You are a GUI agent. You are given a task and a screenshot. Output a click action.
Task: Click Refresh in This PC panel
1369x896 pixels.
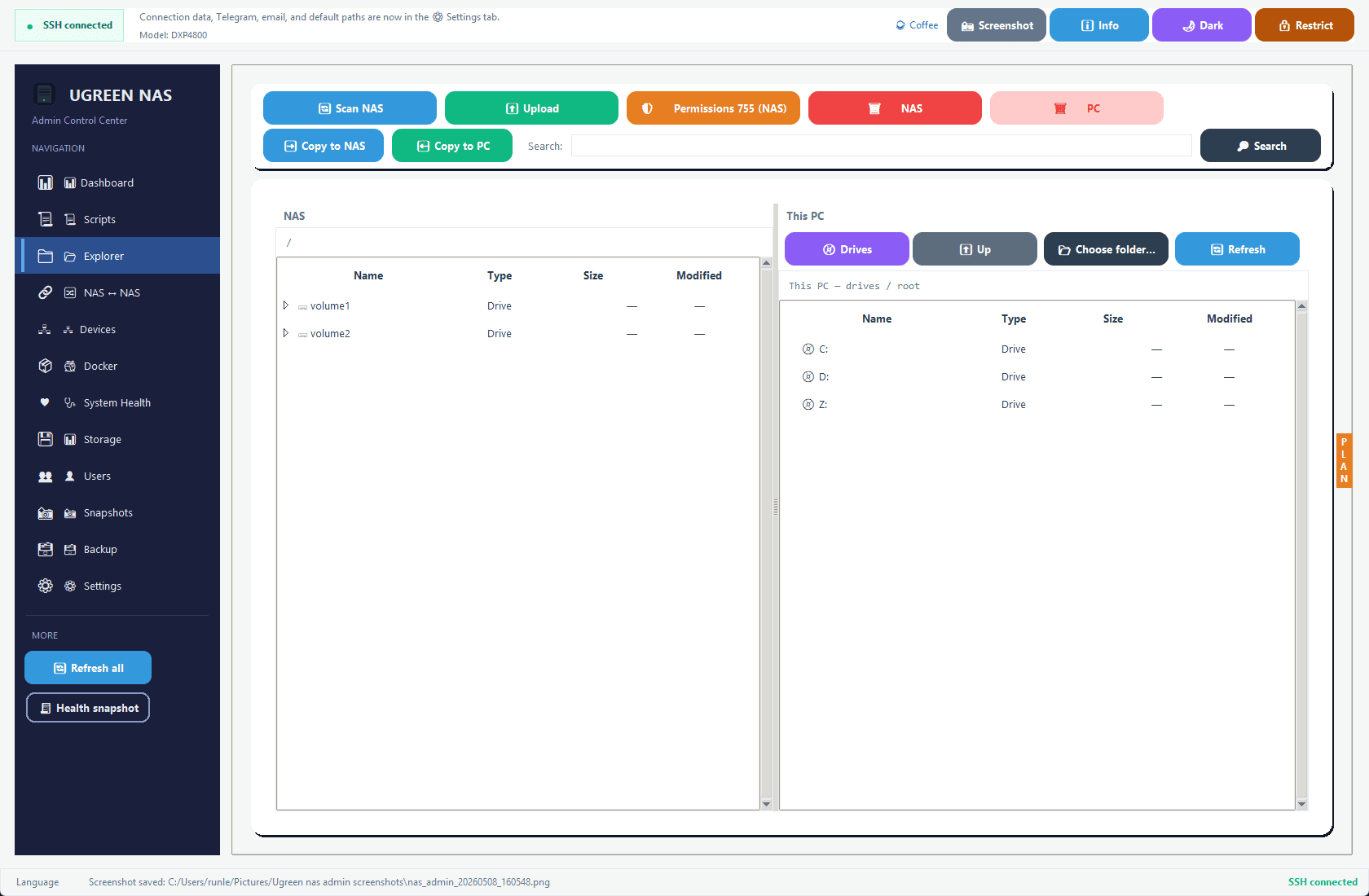[x=1237, y=249]
